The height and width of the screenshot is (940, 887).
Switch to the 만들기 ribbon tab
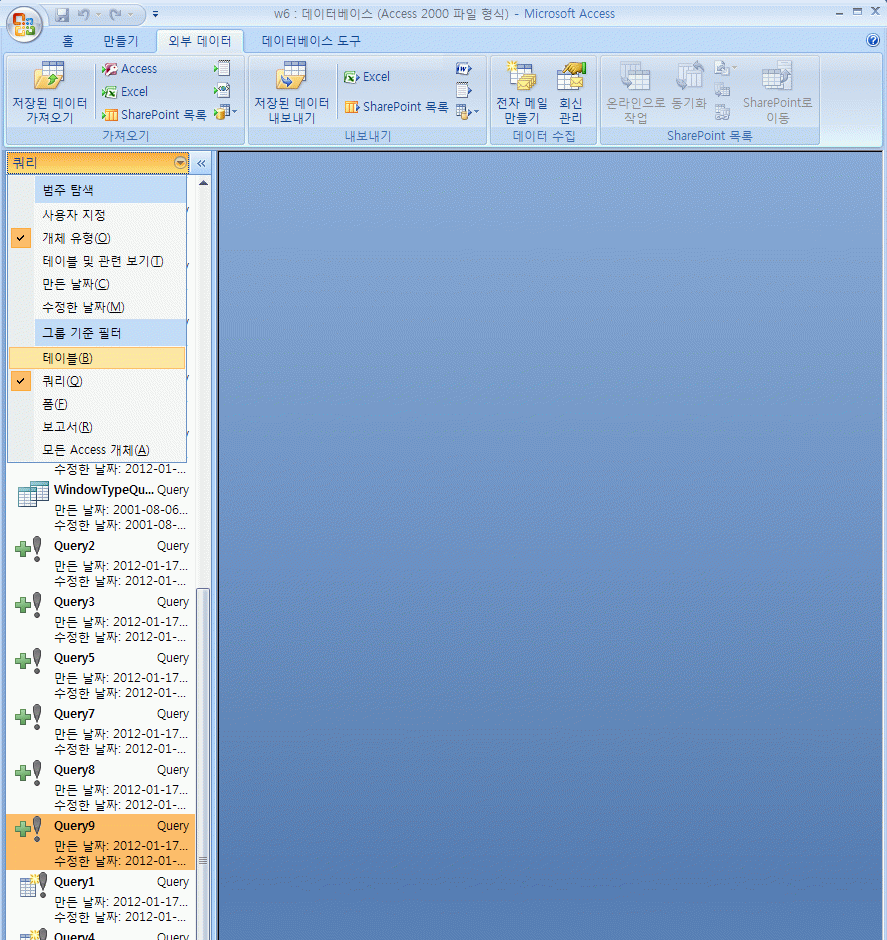click(121, 41)
